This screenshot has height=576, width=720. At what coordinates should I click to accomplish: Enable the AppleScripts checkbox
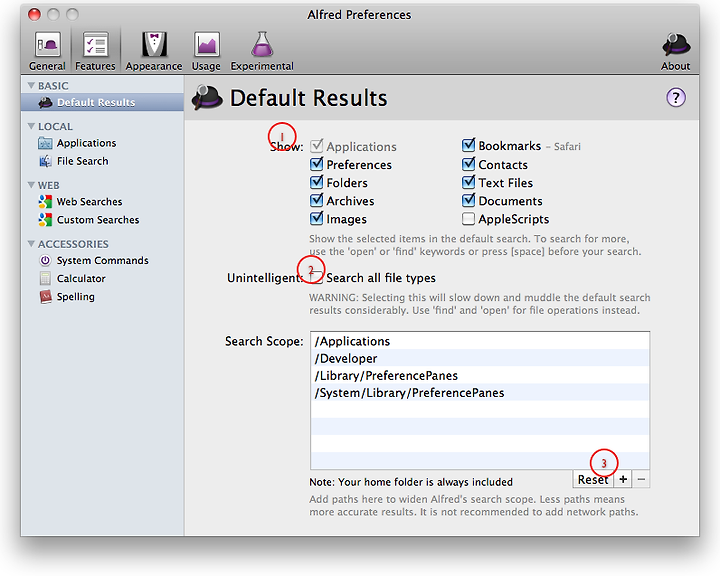tap(468, 219)
